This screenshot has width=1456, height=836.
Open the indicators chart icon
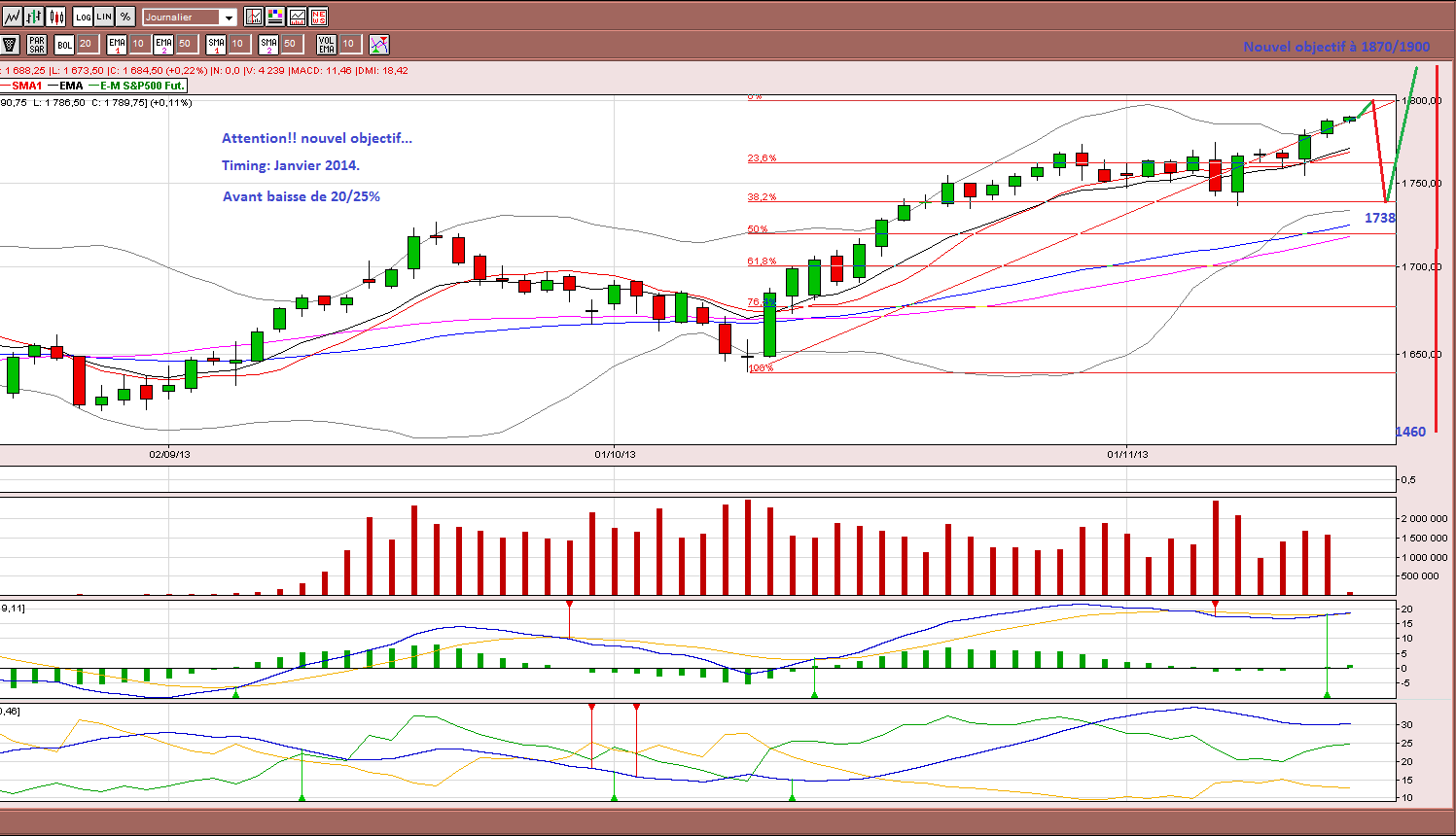click(297, 17)
